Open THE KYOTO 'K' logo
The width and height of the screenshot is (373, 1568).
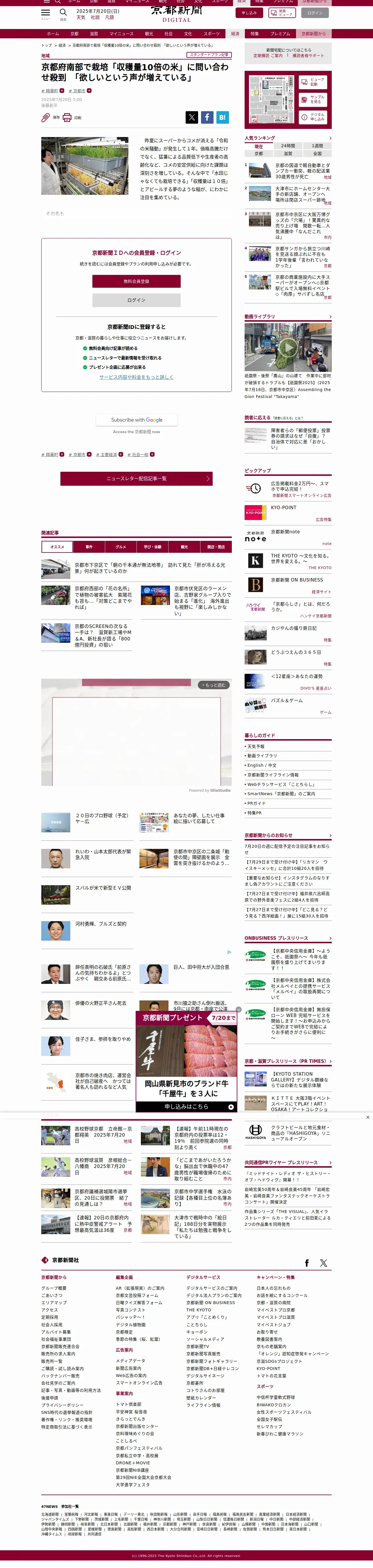click(255, 561)
